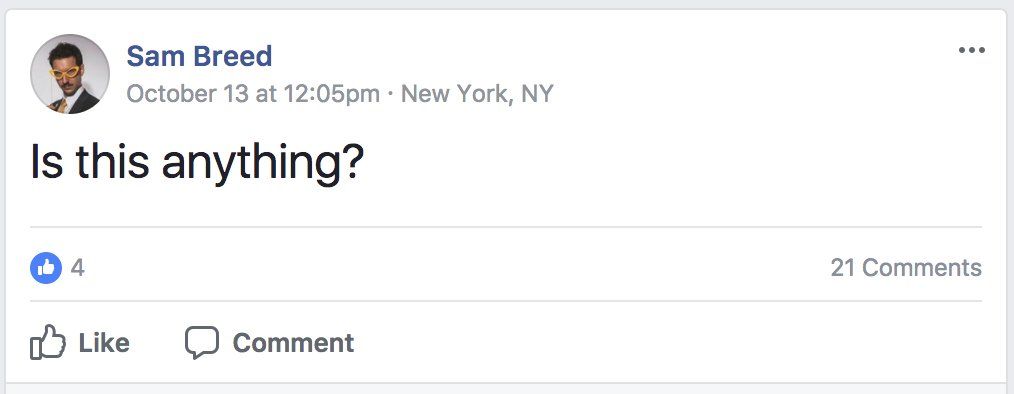Click the Comment text label
This screenshot has width=1014, height=394.
coord(294,343)
